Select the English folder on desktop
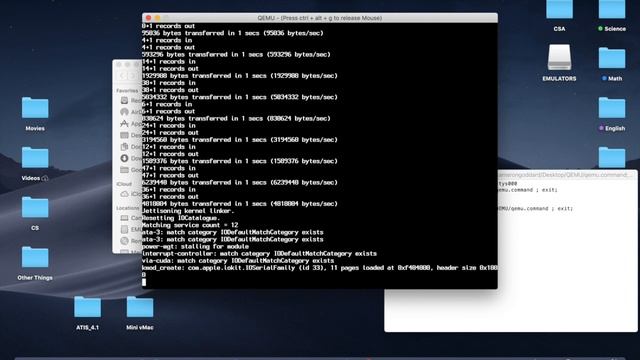 click(x=612, y=113)
